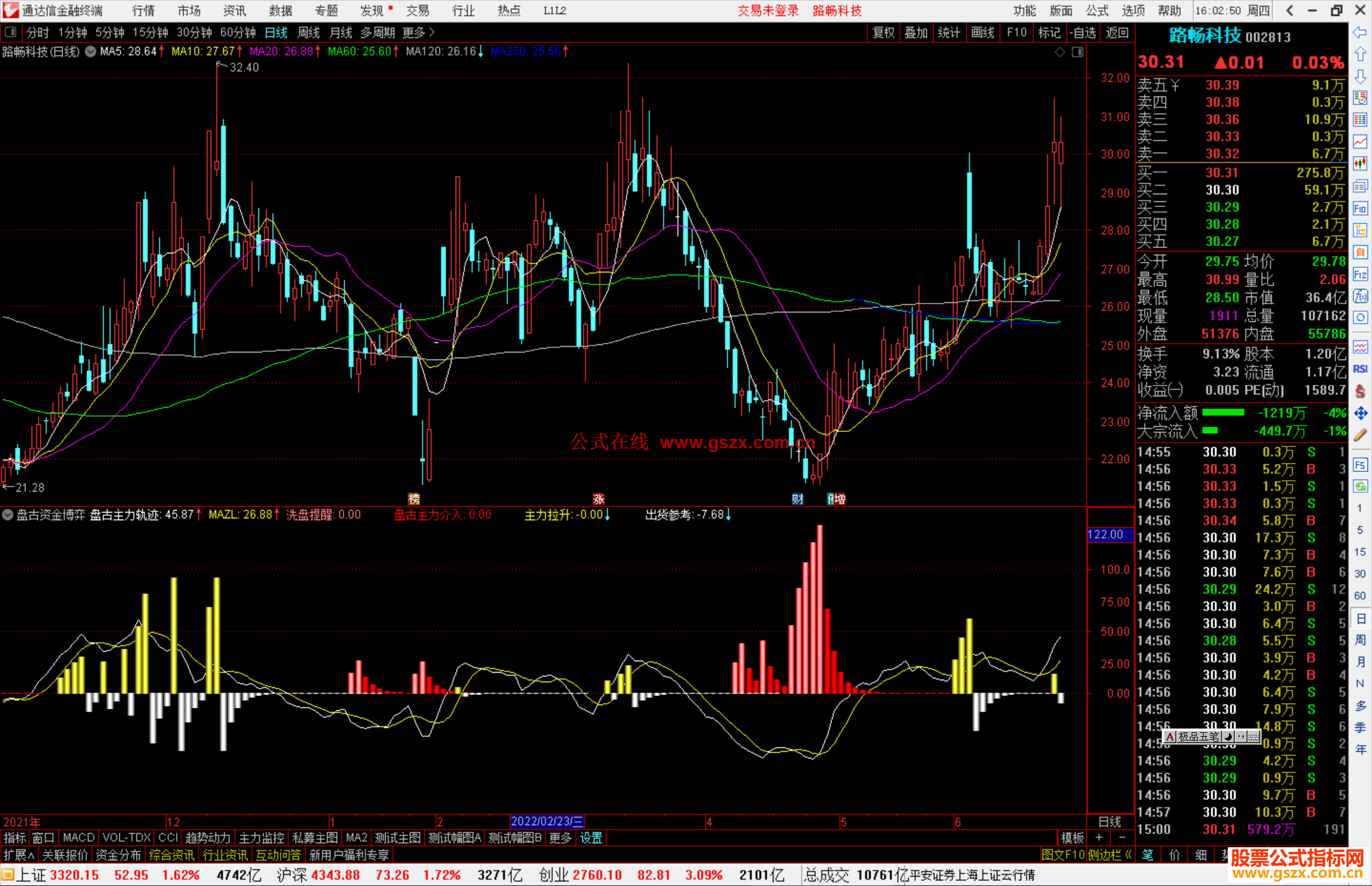The width and height of the screenshot is (1372, 886).
Task: Open the 功能 menu
Action: [x=1025, y=11]
